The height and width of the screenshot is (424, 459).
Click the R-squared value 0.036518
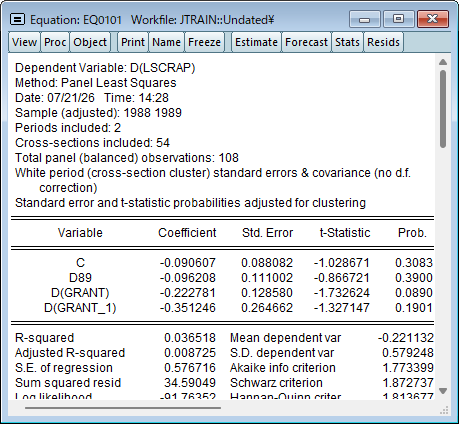point(190,338)
